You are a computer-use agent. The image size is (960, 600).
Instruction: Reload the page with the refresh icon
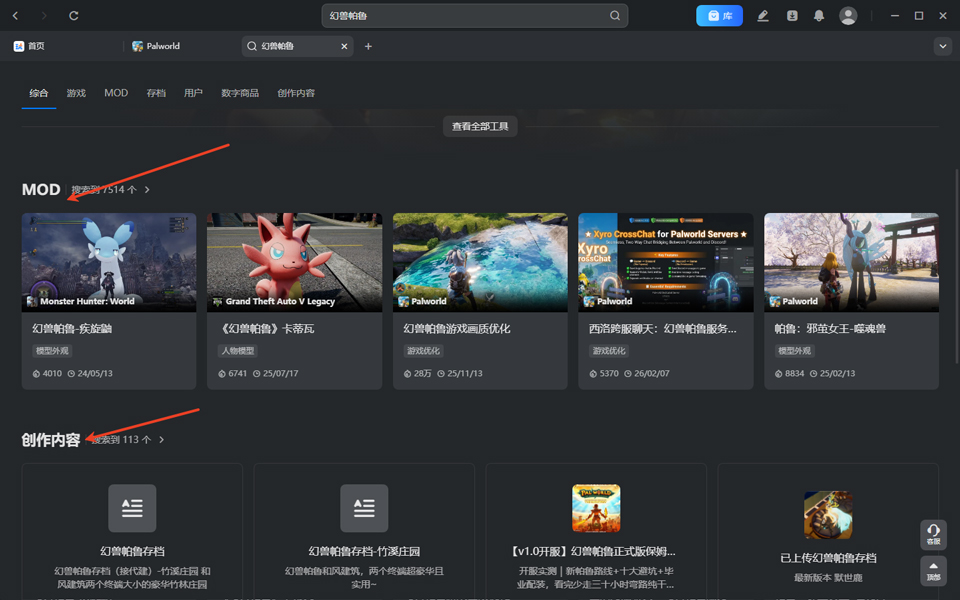[x=73, y=16]
